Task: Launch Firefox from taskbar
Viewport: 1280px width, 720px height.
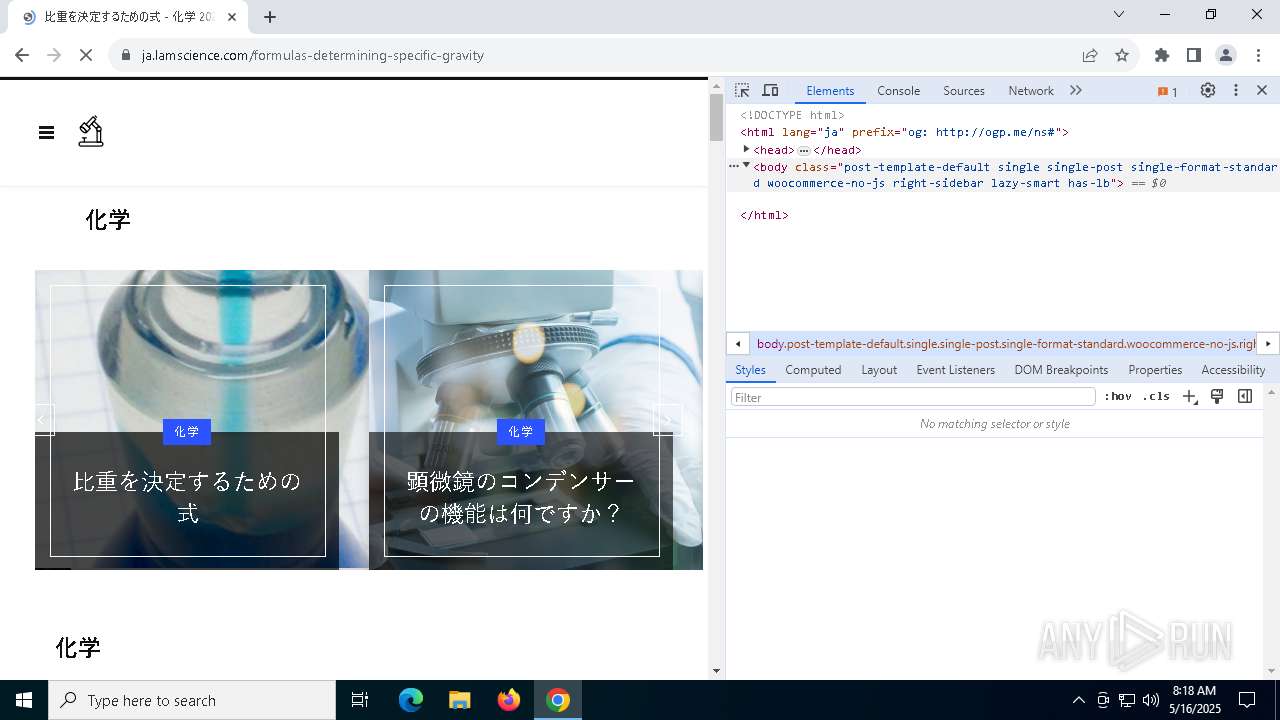Action: click(x=509, y=700)
